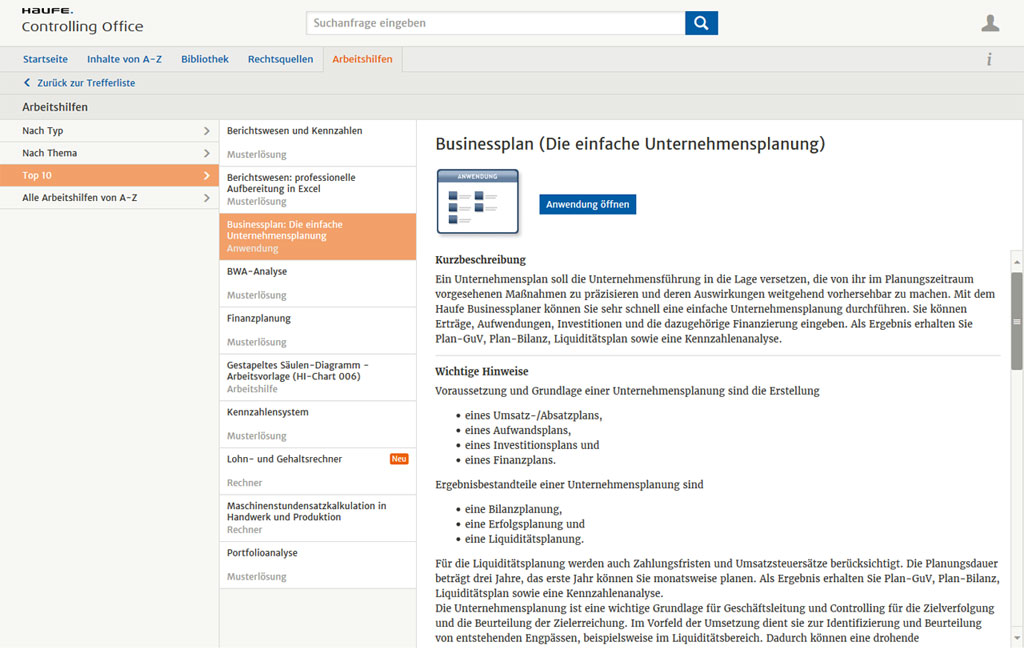Expand the Nach Typ chevron
1024x670 pixels.
[206, 131]
